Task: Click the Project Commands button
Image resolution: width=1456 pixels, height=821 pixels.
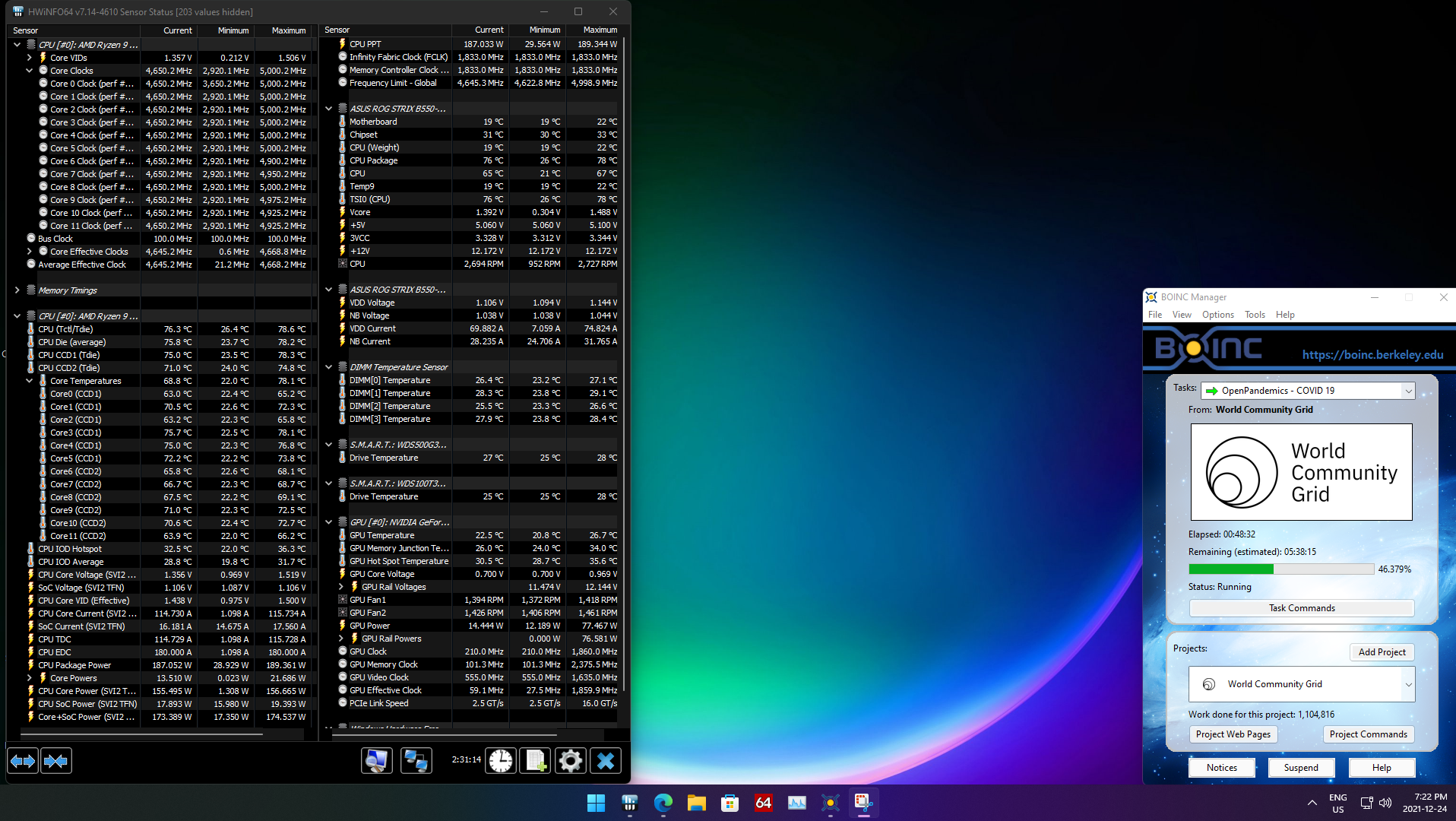Action: click(1368, 734)
